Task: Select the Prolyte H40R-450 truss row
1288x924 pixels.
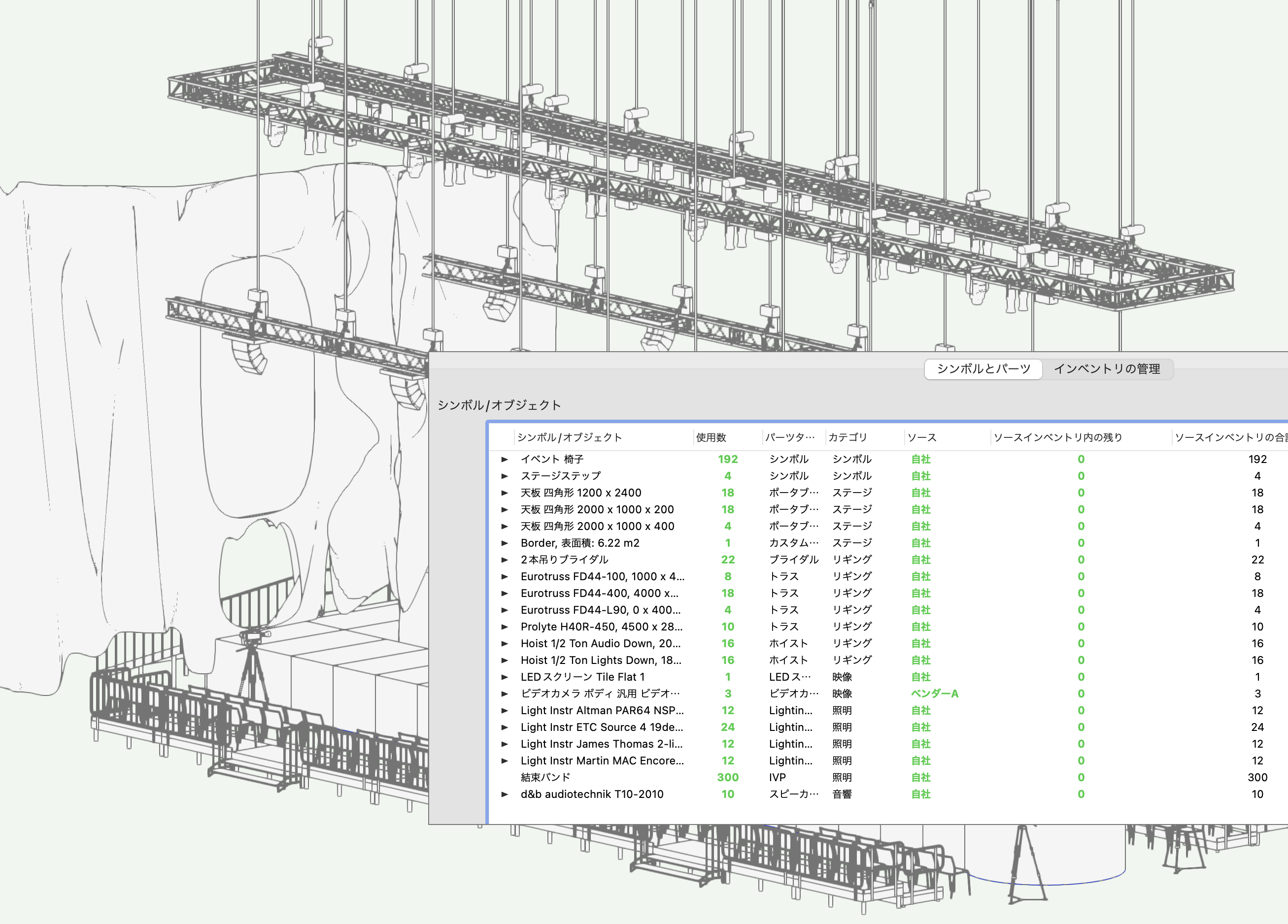Action: click(602, 627)
